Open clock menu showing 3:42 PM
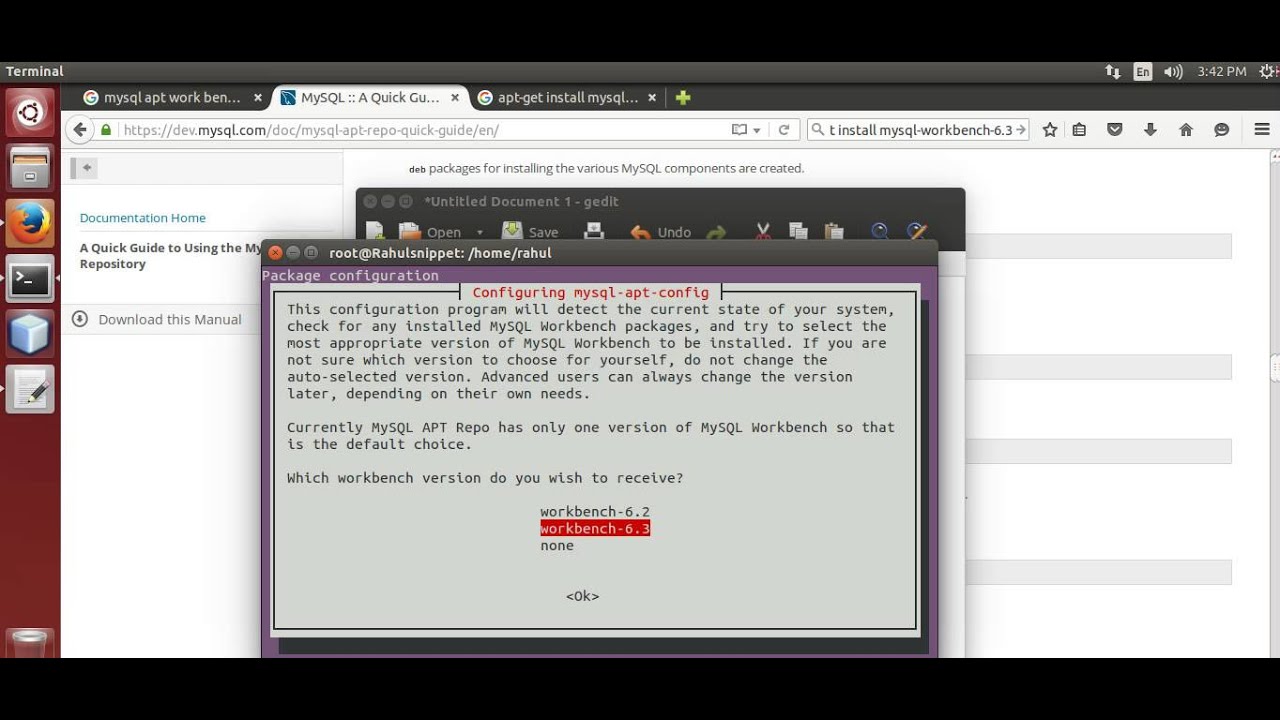1280x720 pixels. pos(1222,72)
